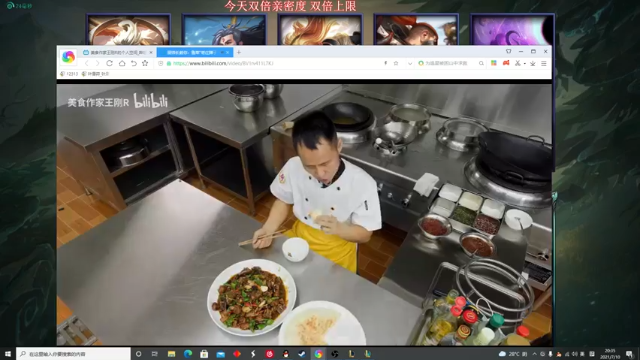This screenshot has width=640, height=360.
Task: Open the second bookmark in the bookmarks bar
Action: (95, 74)
